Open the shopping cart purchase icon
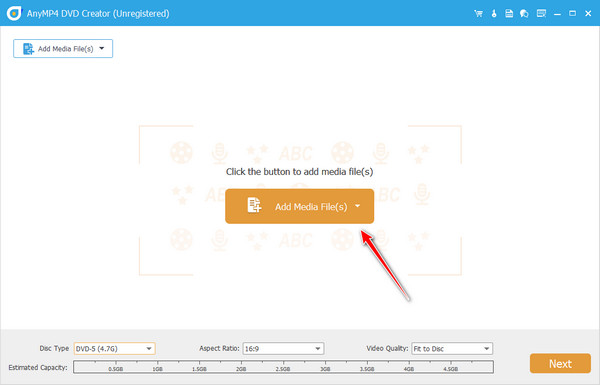 pyautogui.click(x=478, y=14)
